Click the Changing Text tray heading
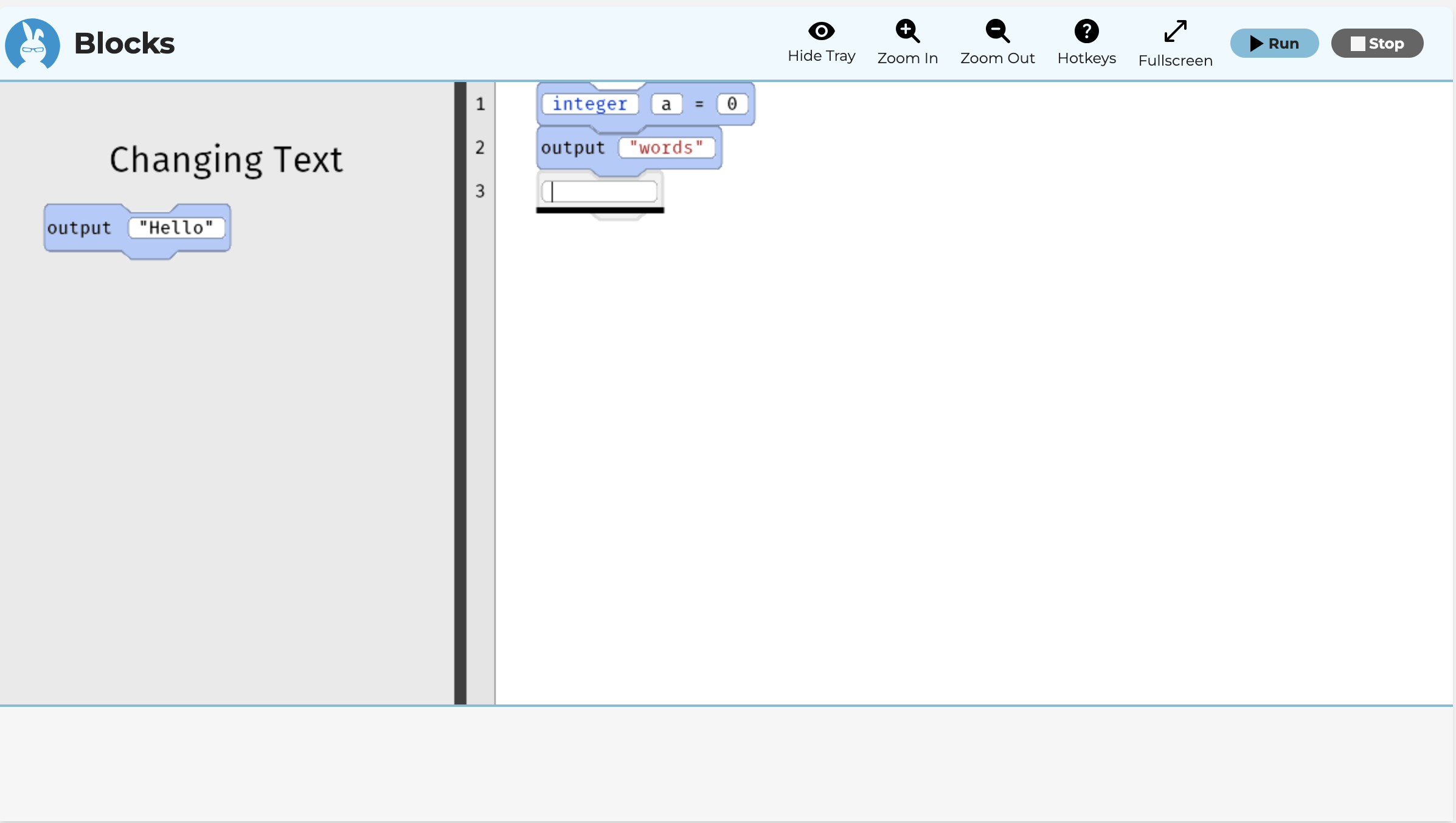This screenshot has height=823, width=1456. point(226,160)
